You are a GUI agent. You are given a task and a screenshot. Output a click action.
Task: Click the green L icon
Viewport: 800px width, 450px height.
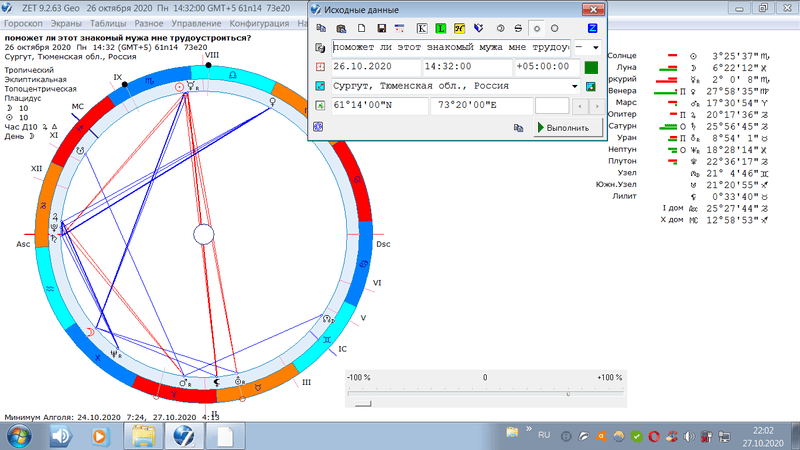tap(440, 28)
